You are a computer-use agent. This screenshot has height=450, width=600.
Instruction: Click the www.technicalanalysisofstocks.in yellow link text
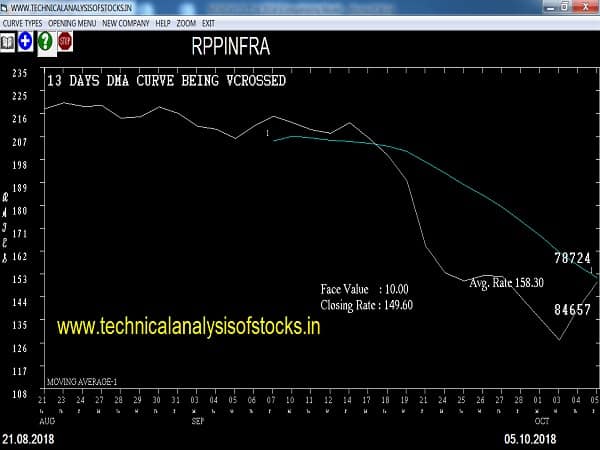[188, 326]
